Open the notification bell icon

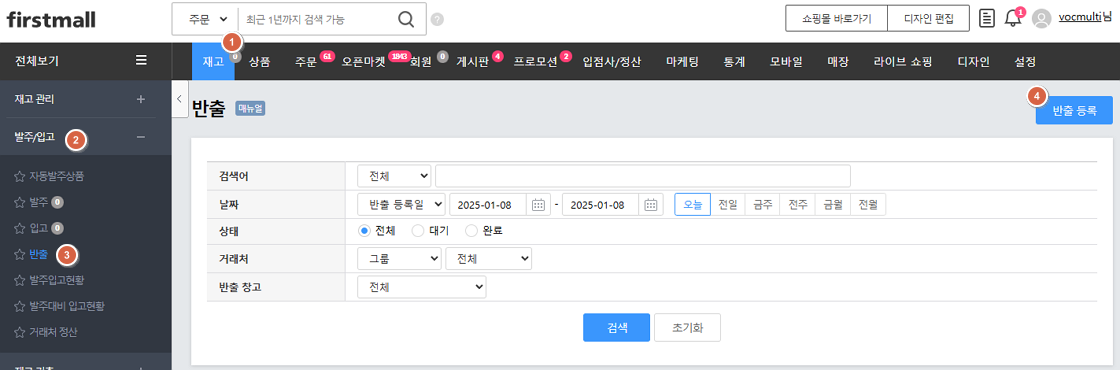pos(1012,19)
